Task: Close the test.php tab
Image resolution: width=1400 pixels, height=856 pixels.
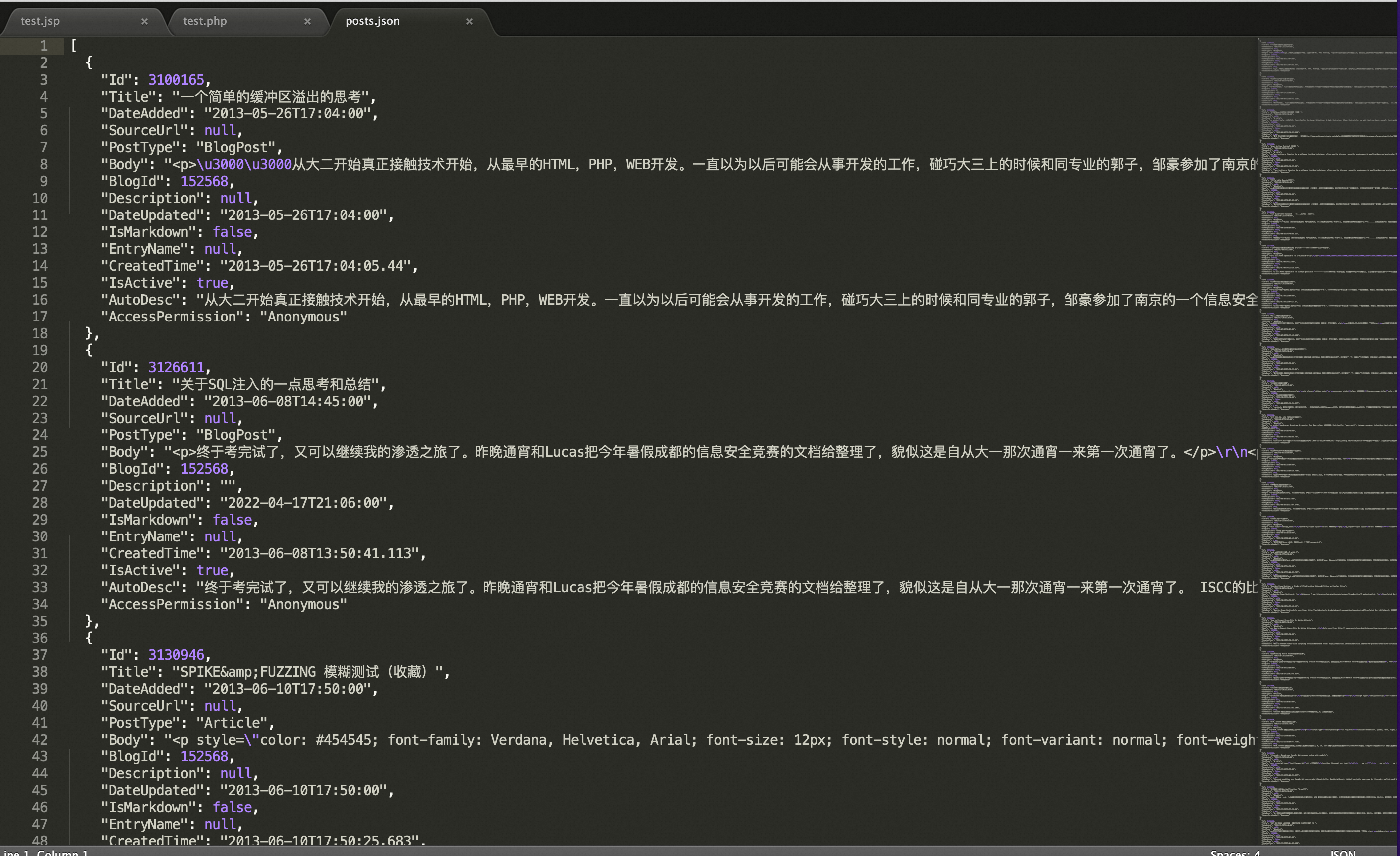Action: [x=307, y=21]
